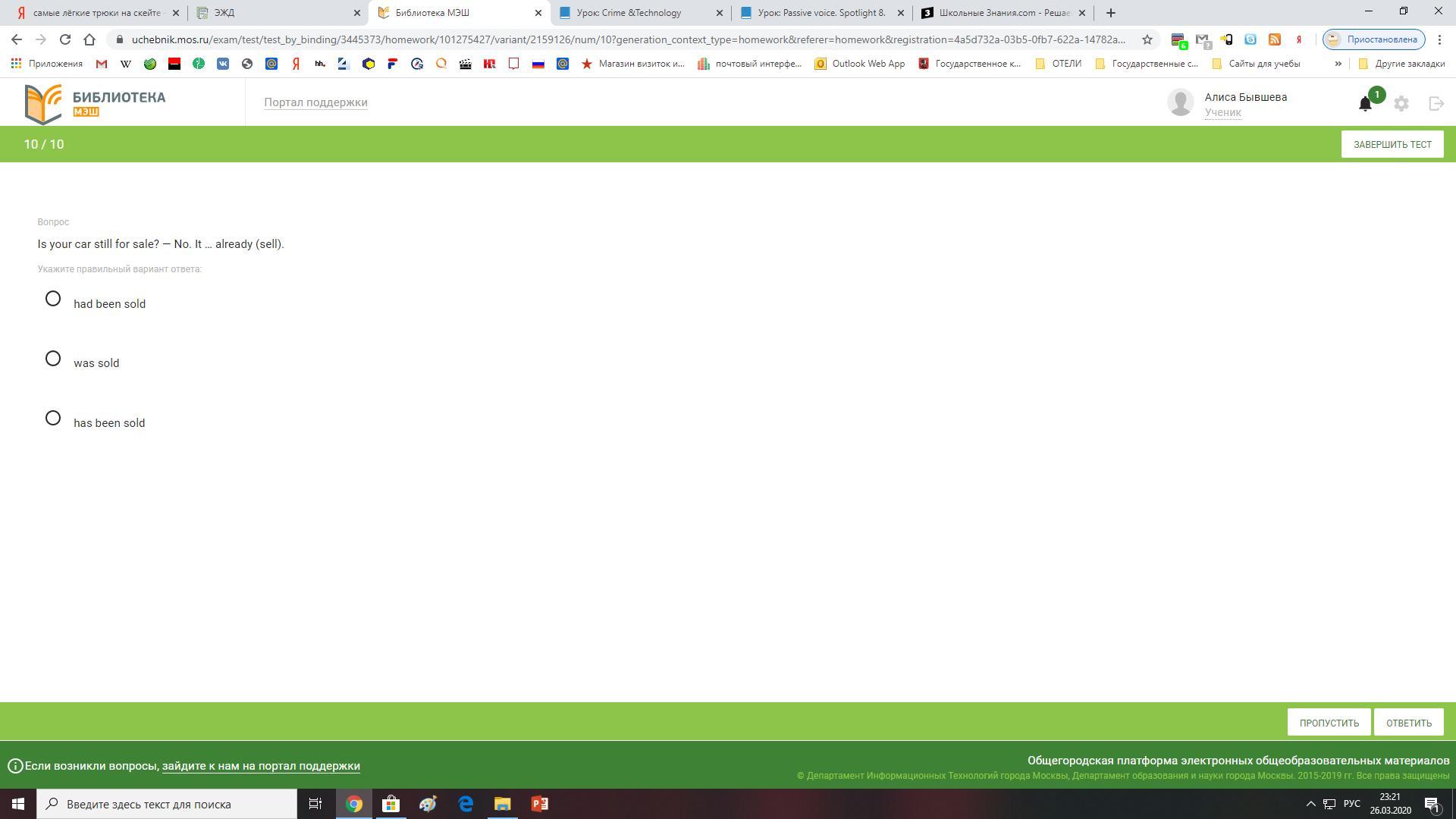1456x819 pixels.
Task: Click the notifications bell icon
Action: [x=1365, y=104]
